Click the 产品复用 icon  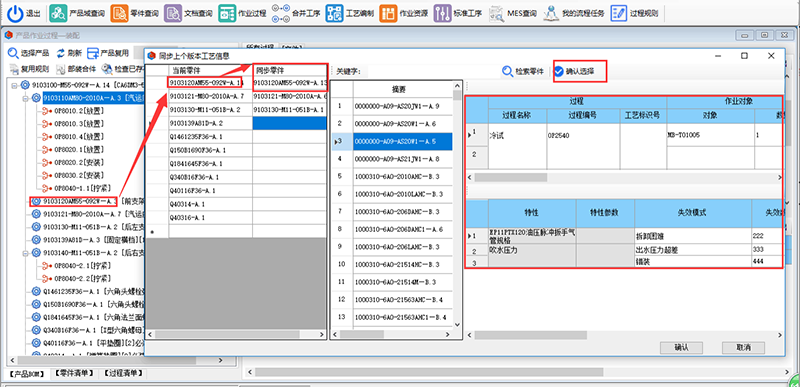pos(92,53)
